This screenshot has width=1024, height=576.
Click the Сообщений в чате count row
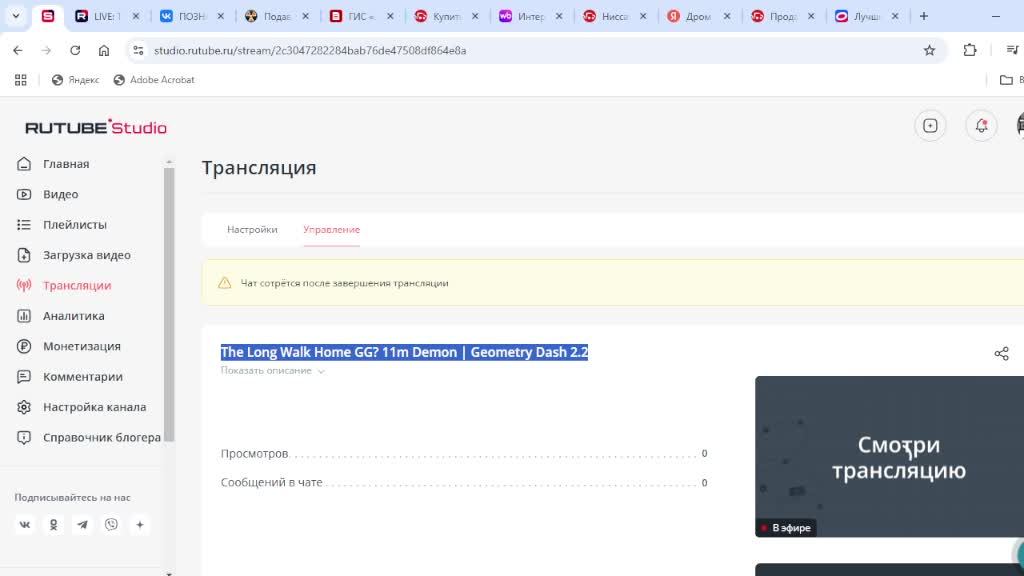pos(464,483)
